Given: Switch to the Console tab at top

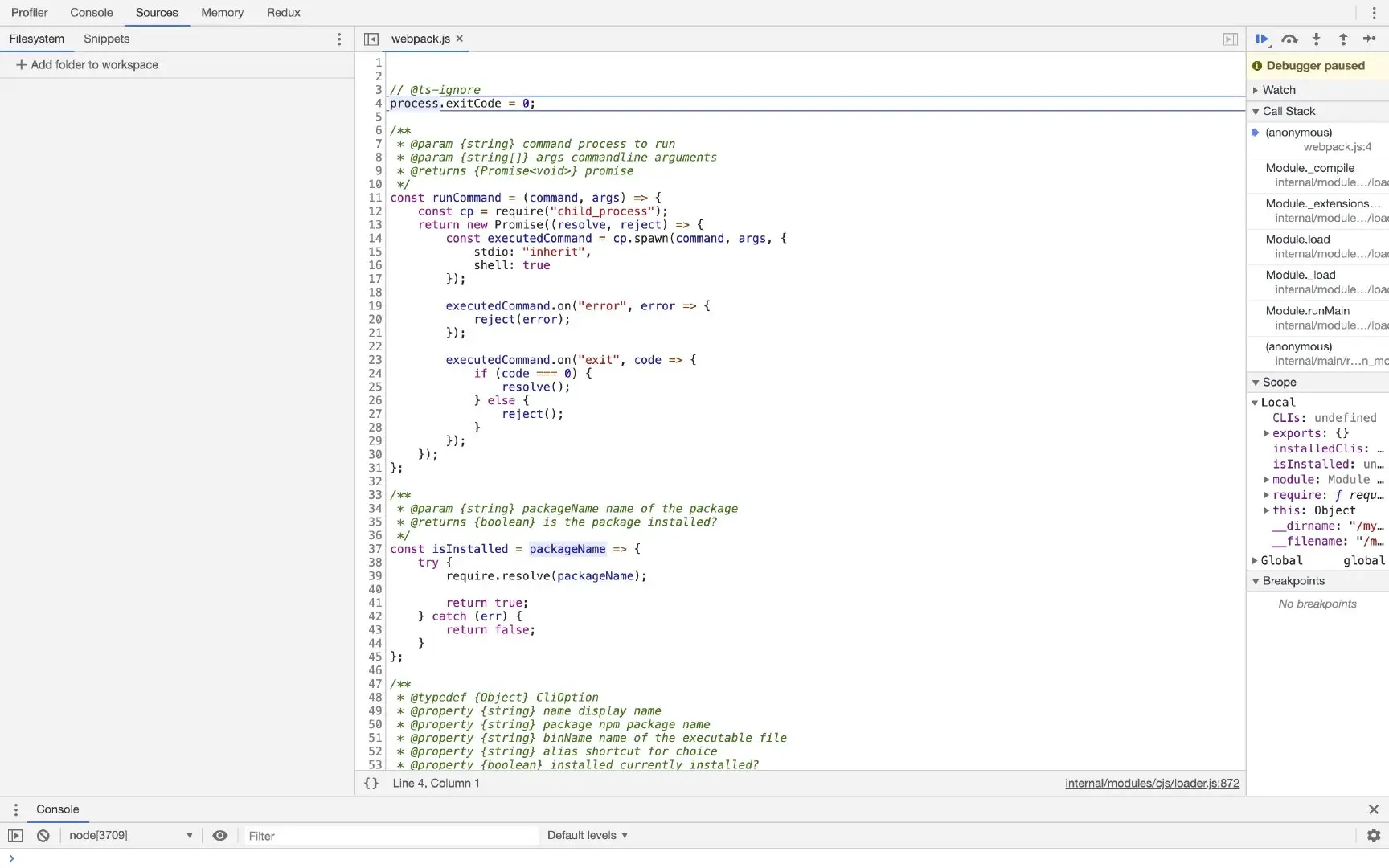Looking at the screenshot, I should pos(92,13).
